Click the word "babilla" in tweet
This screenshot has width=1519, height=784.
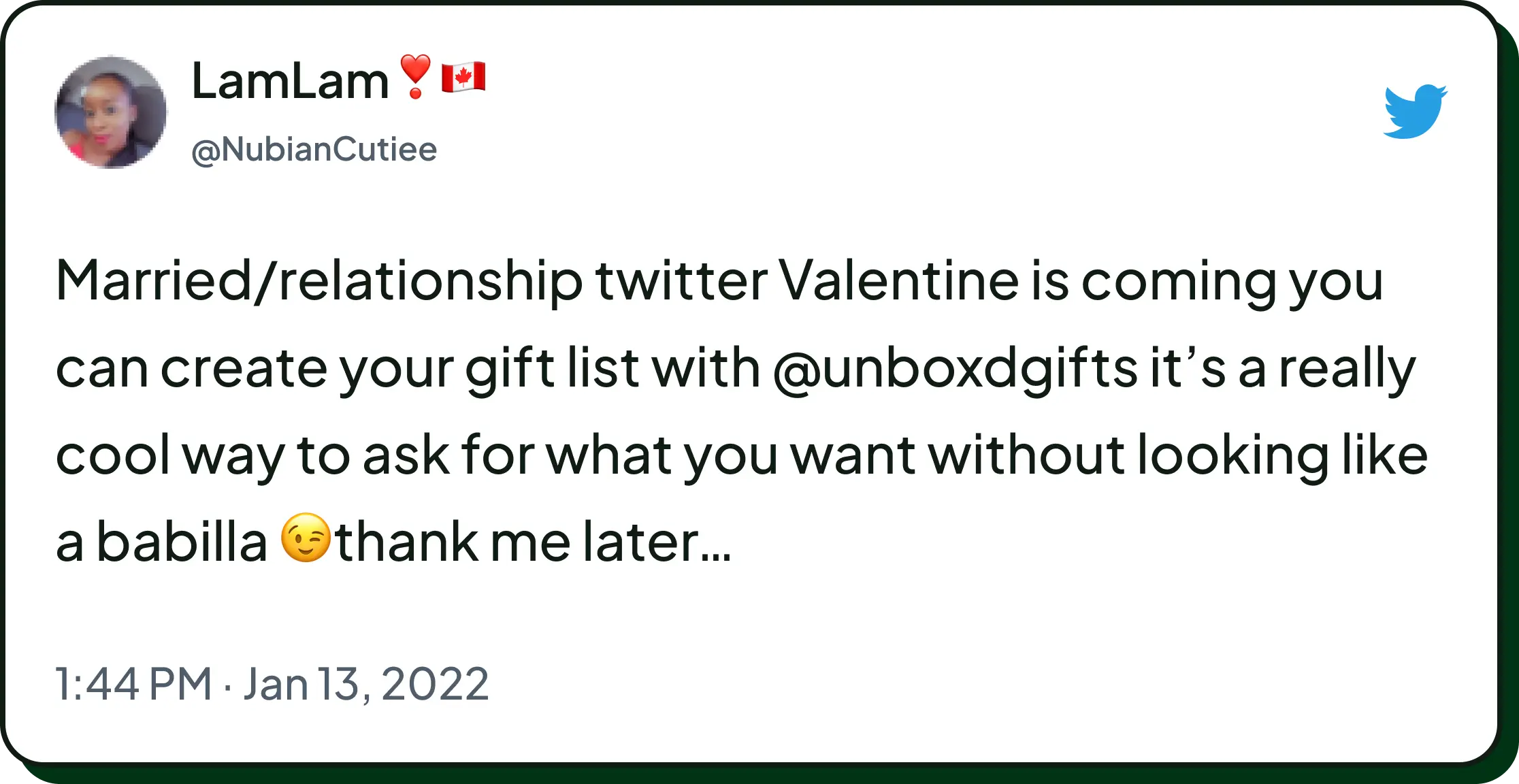point(182,542)
